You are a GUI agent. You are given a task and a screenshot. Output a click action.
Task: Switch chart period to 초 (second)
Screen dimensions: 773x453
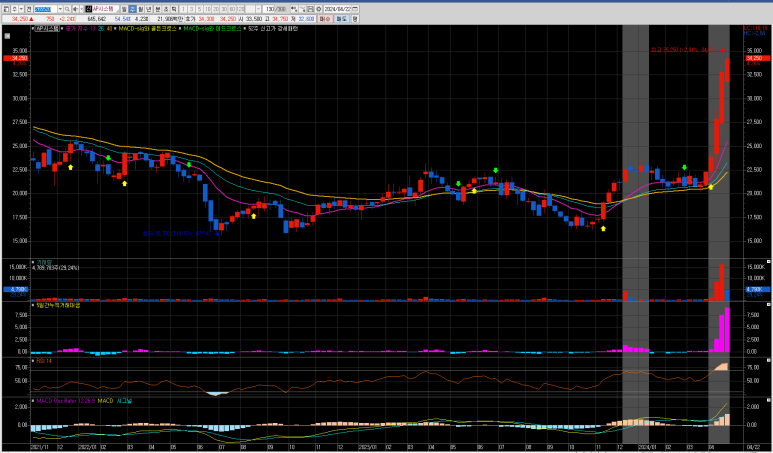click(x=166, y=9)
